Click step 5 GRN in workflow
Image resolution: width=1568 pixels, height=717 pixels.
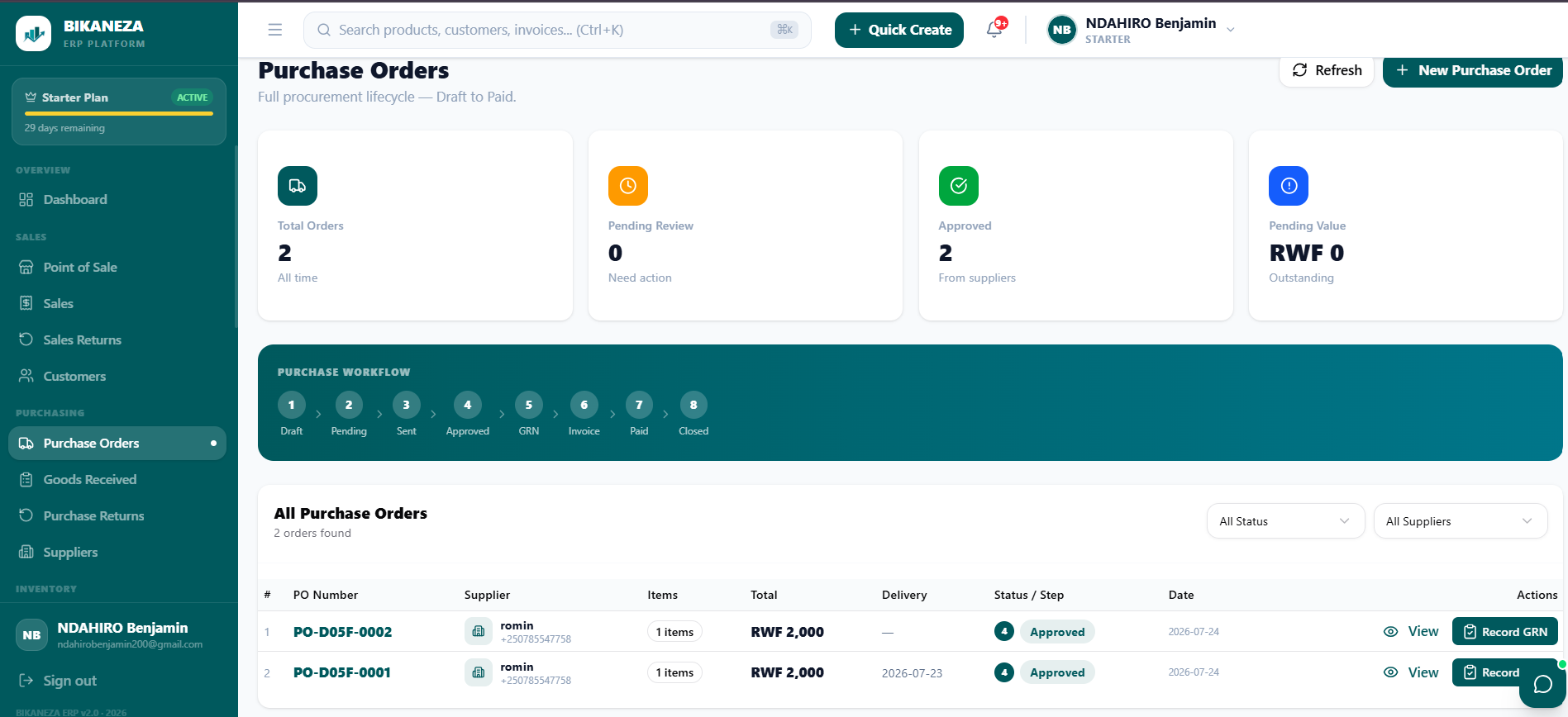point(529,413)
